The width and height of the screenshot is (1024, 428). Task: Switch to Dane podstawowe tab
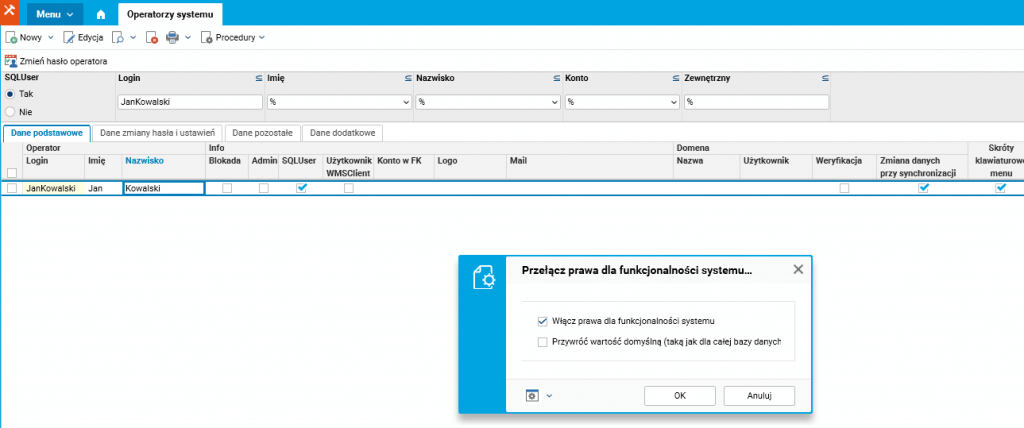[47, 133]
